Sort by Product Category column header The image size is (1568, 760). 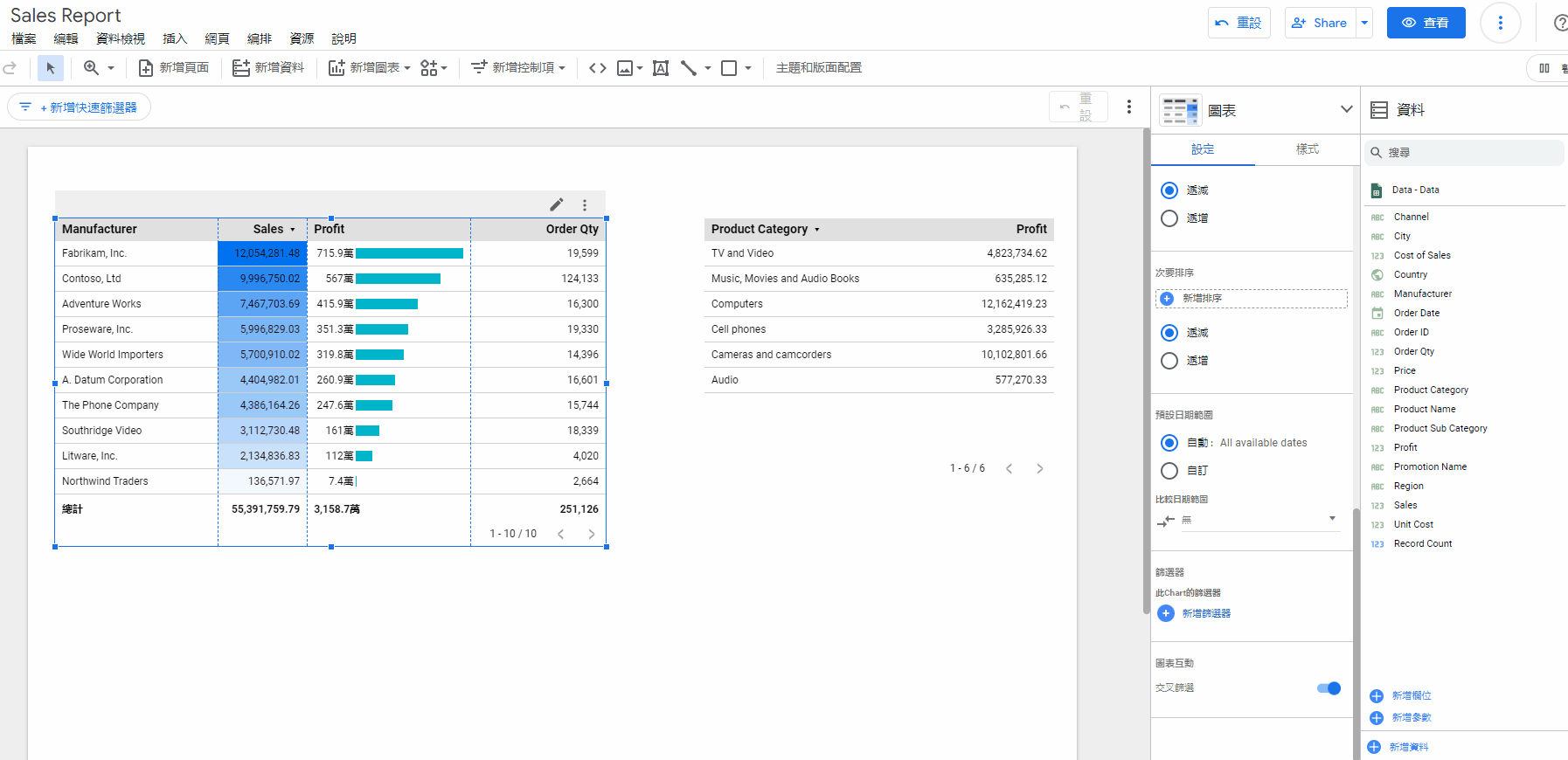click(760, 230)
